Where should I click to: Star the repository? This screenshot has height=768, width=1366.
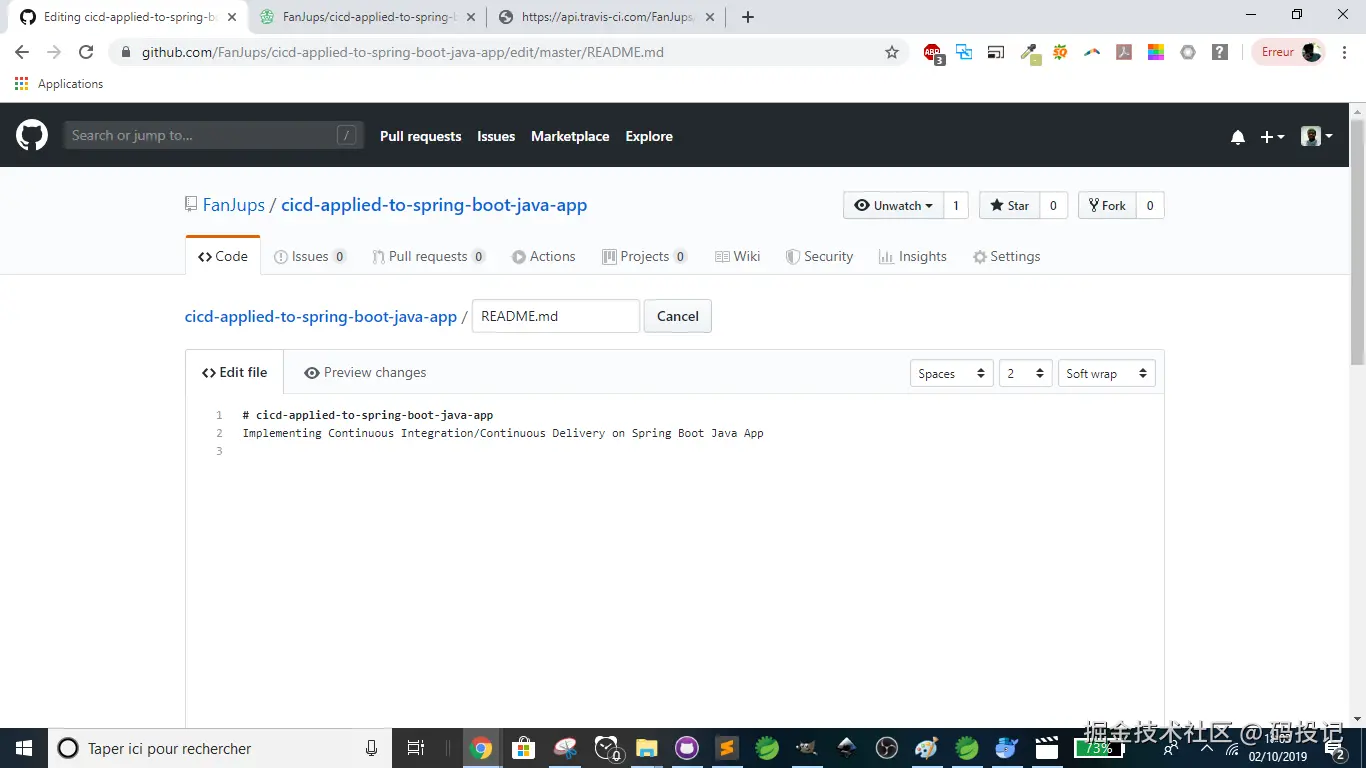1009,206
